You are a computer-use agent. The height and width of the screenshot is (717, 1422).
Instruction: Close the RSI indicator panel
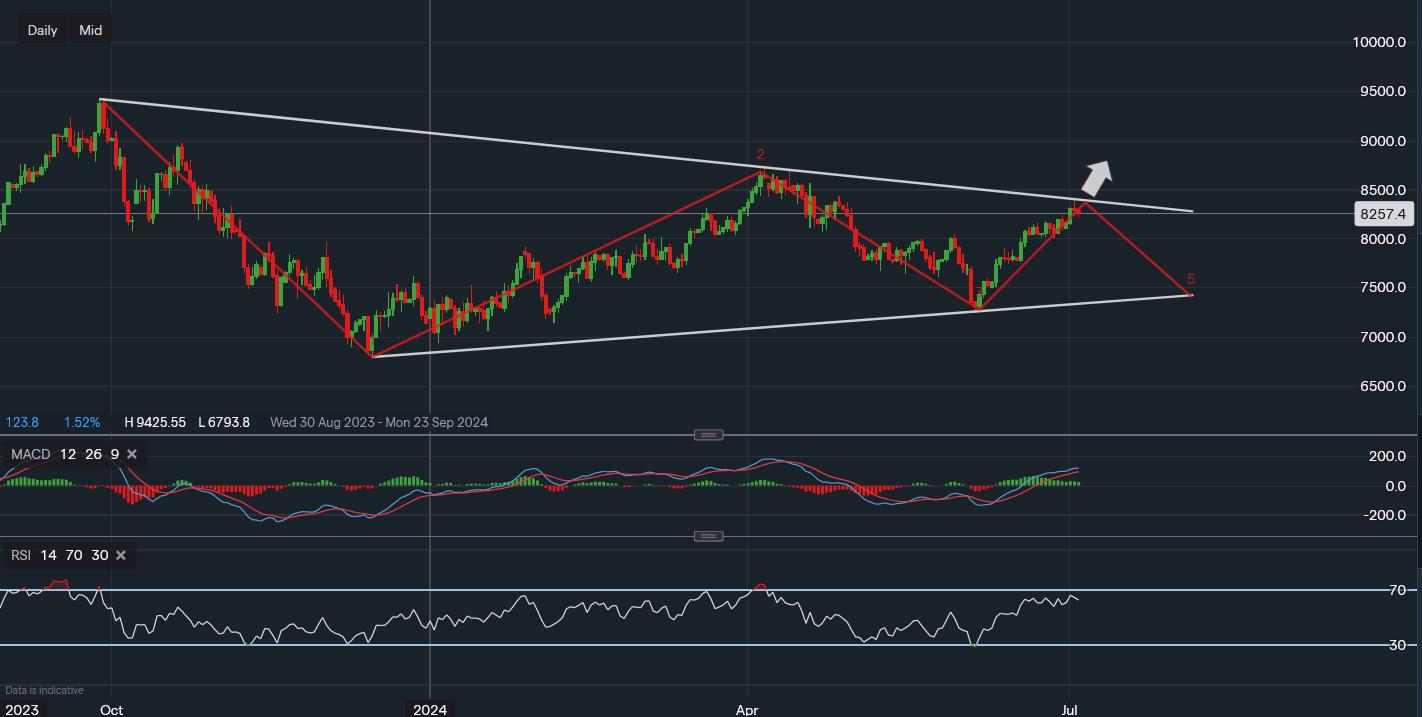[121, 555]
